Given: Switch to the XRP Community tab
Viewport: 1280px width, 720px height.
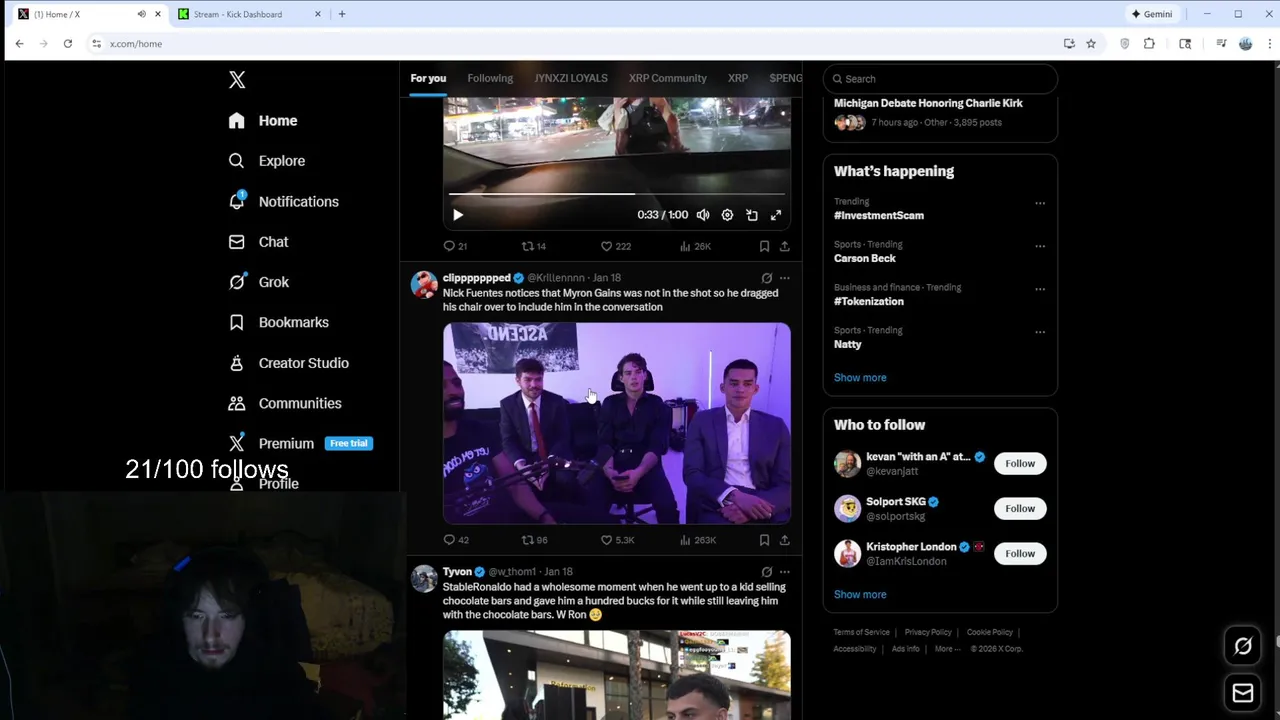Looking at the screenshot, I should click(x=667, y=78).
